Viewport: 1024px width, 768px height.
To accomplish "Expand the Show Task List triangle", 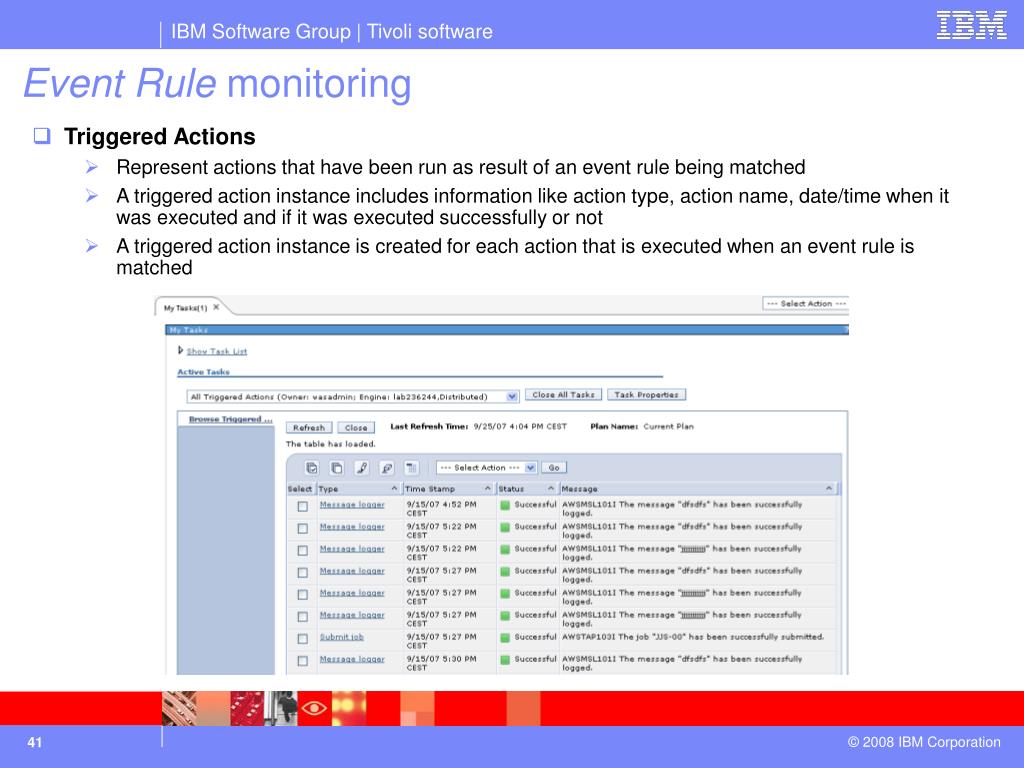I will pos(180,351).
